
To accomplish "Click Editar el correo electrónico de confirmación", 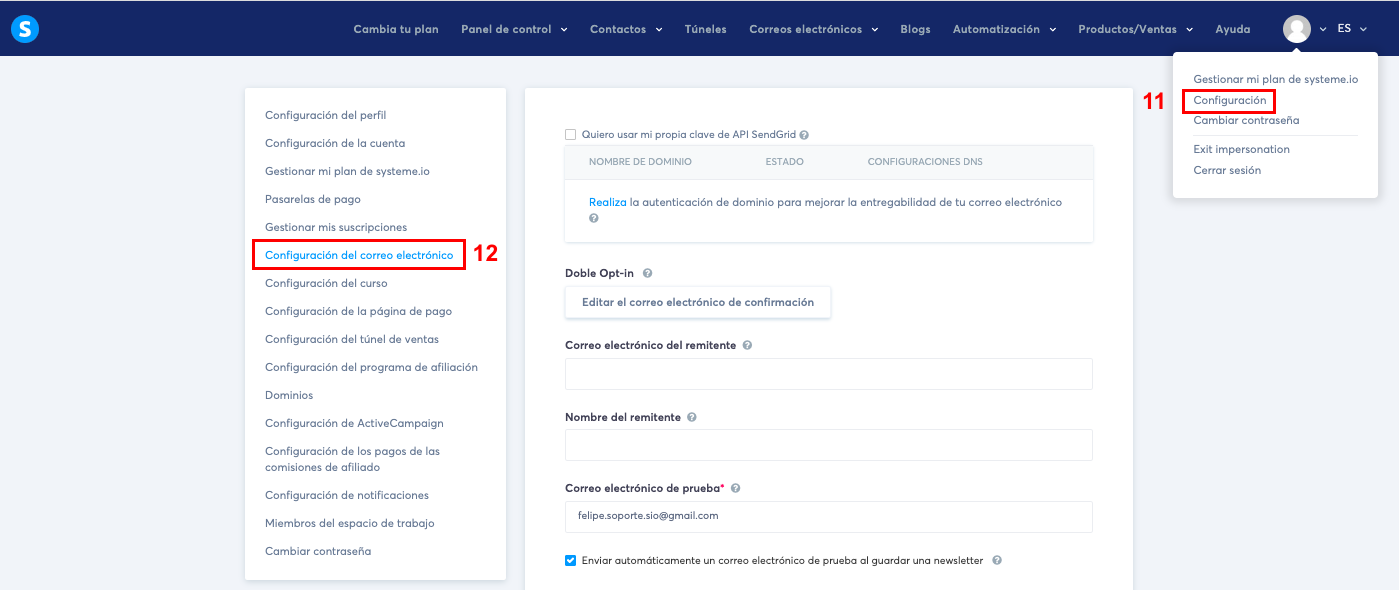I will click(x=697, y=302).
